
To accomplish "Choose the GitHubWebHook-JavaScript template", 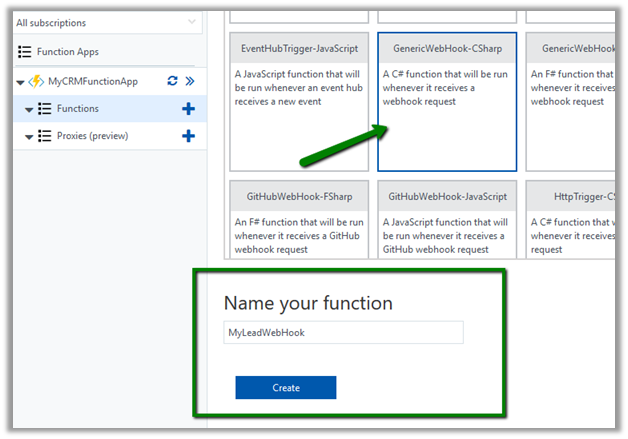I will pos(447,220).
